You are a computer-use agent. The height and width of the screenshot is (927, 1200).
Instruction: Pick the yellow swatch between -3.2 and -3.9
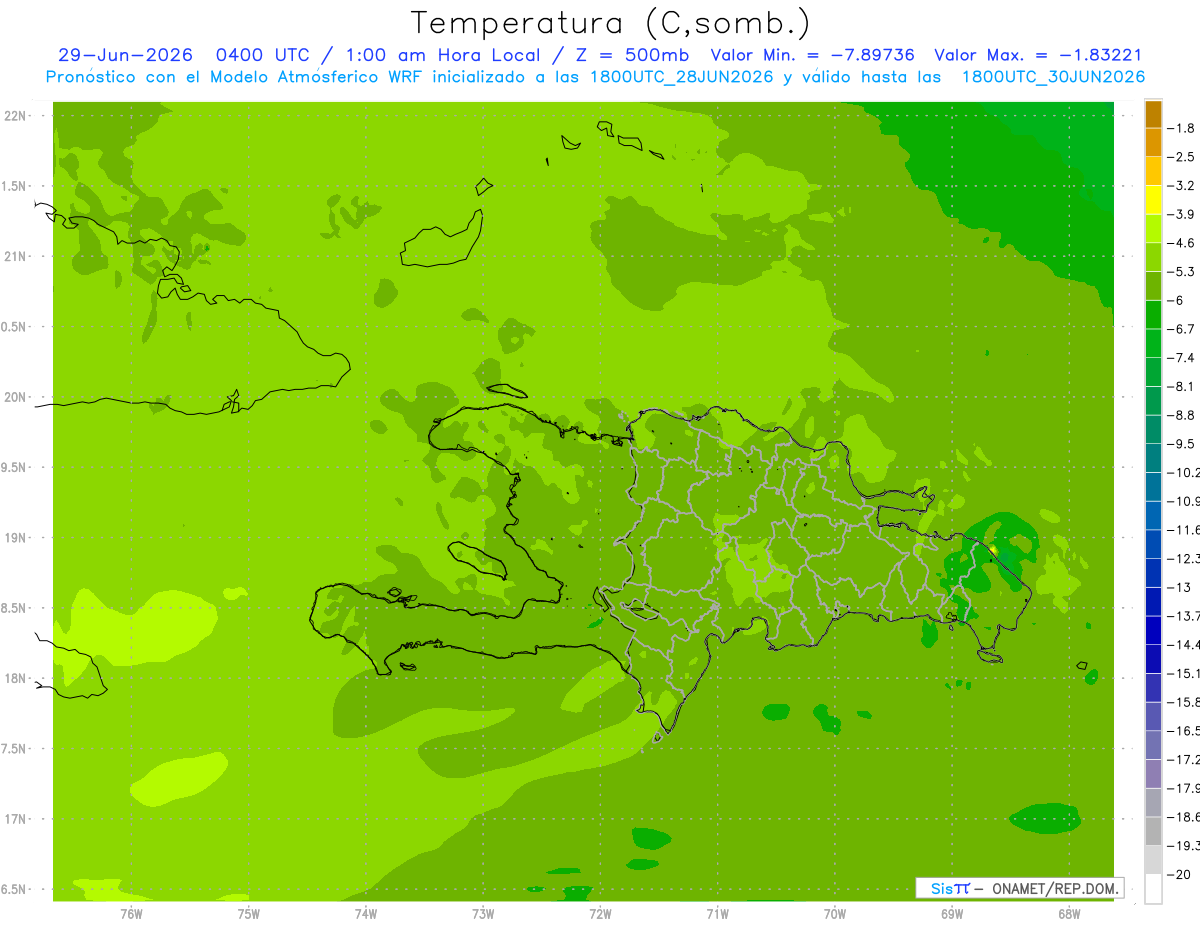[x=1153, y=200]
